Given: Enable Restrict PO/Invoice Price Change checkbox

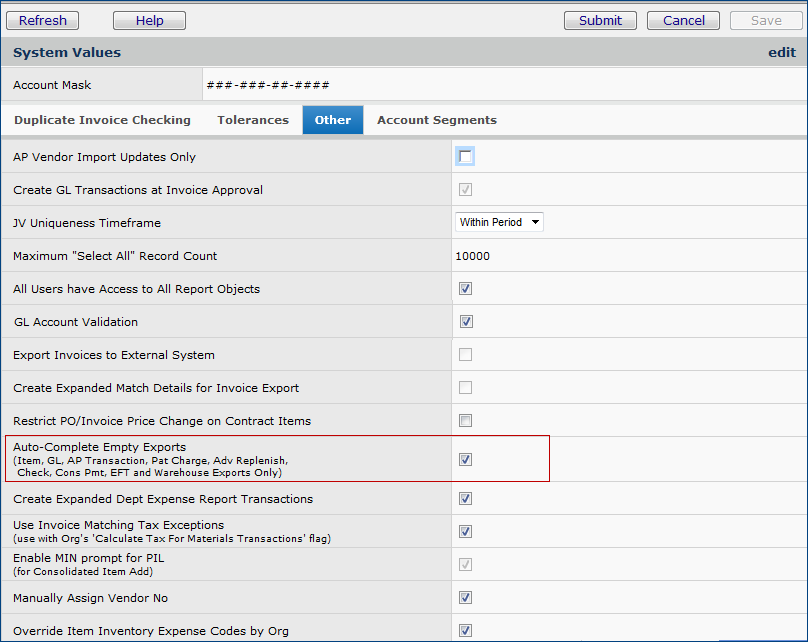Looking at the screenshot, I should tap(466, 421).
